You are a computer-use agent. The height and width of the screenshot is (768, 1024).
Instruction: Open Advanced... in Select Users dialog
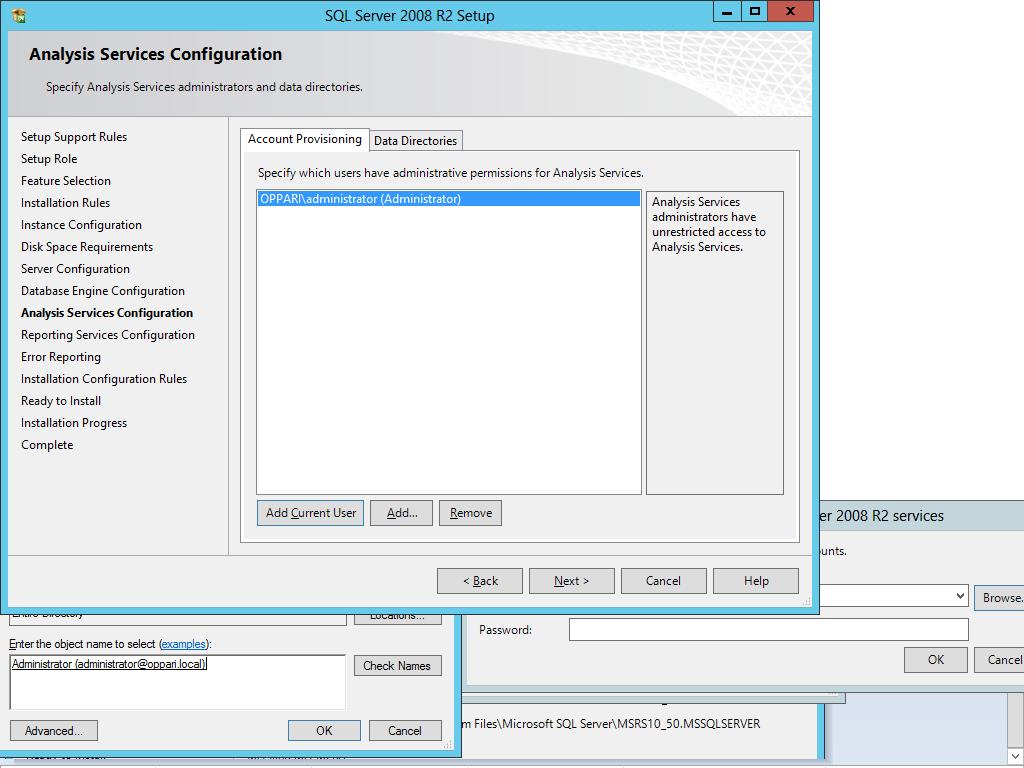point(54,731)
